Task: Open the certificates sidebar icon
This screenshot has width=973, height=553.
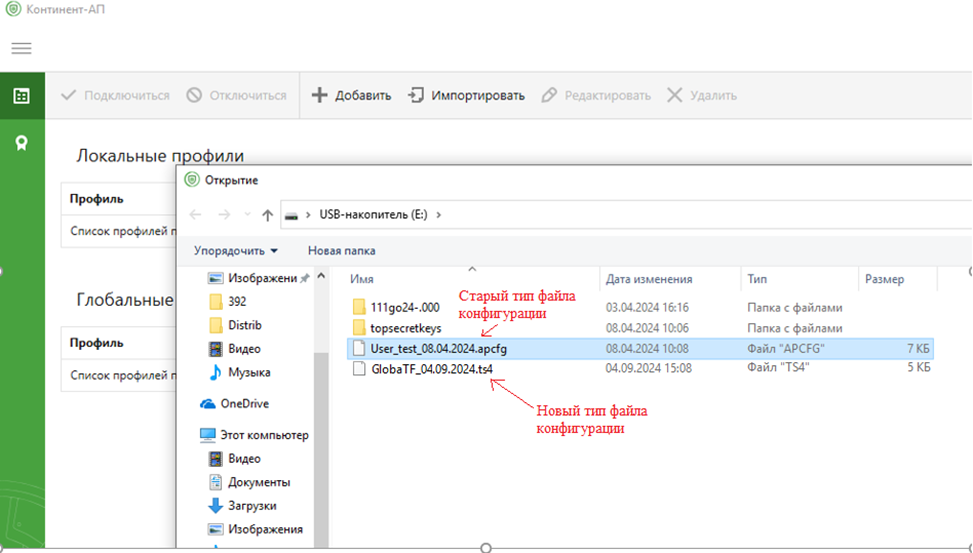Action: [21, 143]
